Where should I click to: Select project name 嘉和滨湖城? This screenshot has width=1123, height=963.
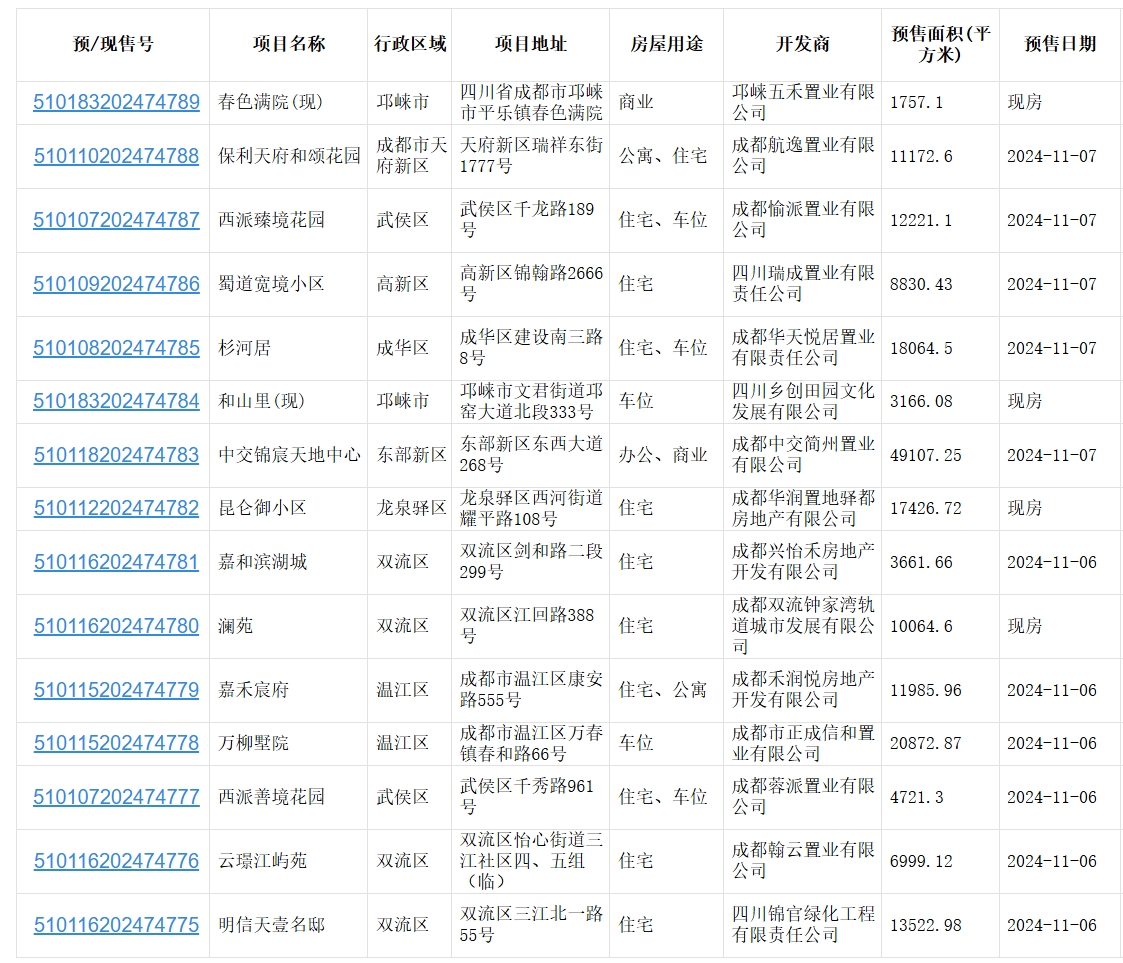(262, 562)
